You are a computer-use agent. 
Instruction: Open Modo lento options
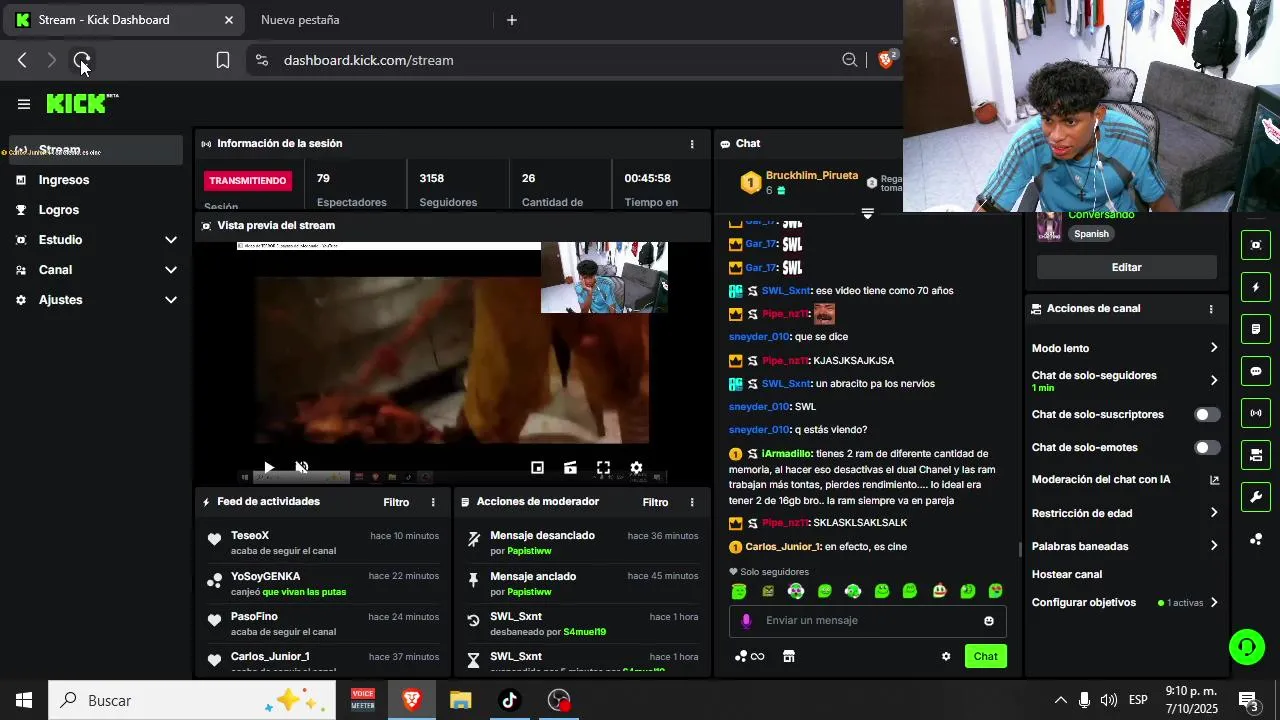1126,348
